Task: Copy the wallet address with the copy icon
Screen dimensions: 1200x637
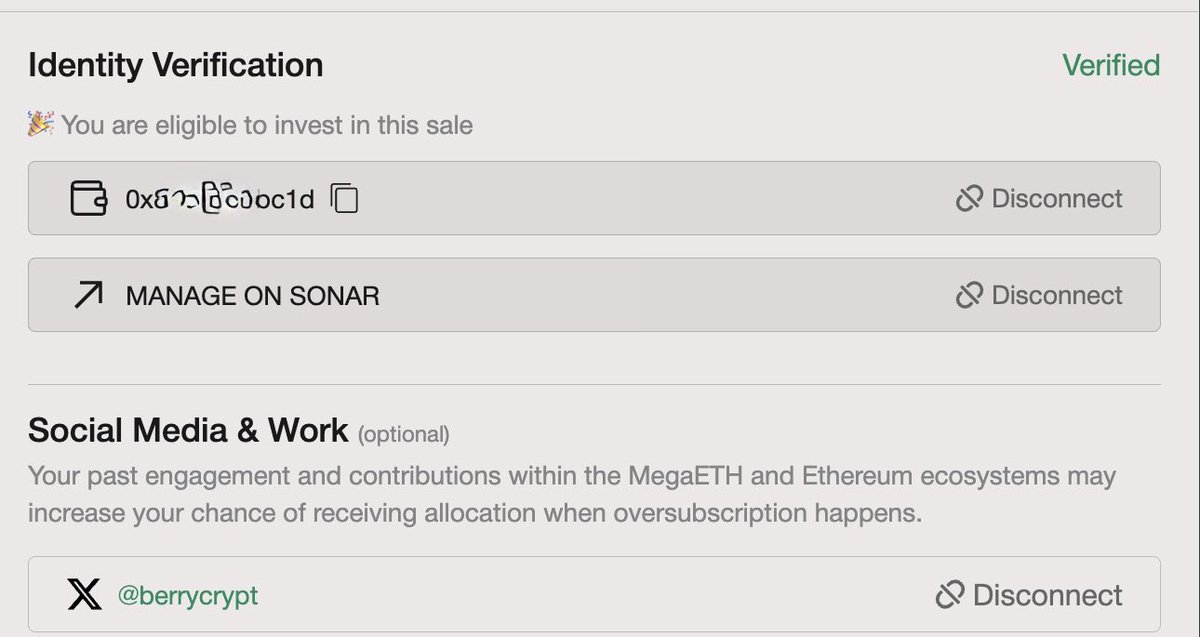Action: click(344, 198)
